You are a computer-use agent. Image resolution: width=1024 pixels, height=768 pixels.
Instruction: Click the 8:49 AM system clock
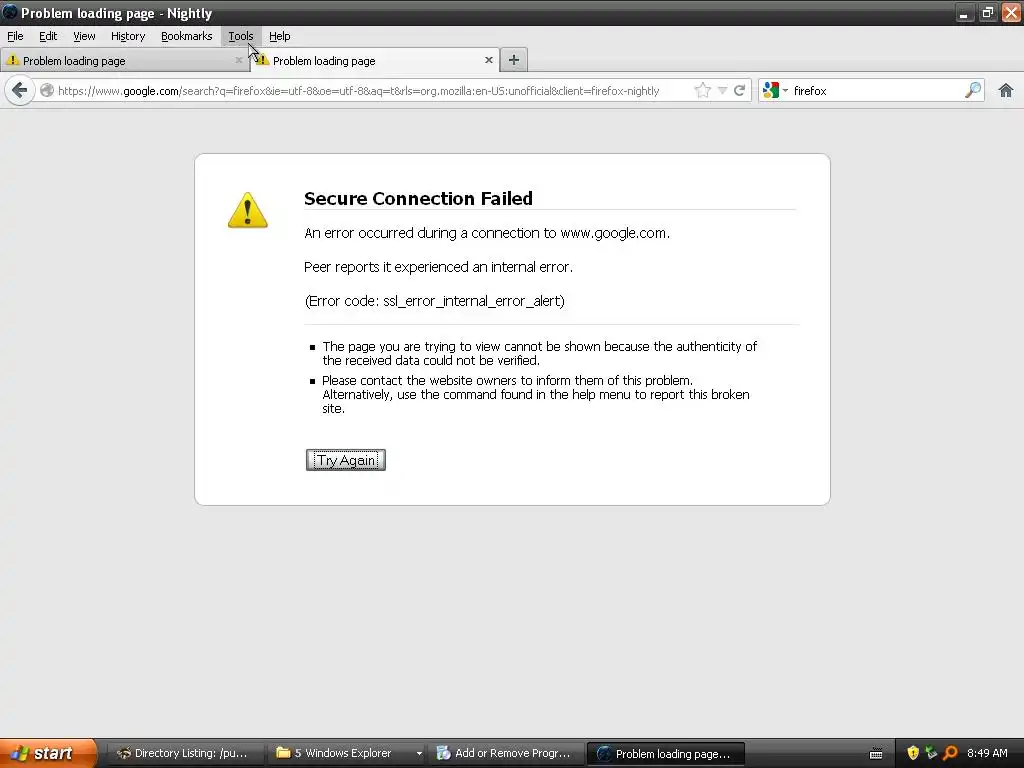point(987,754)
